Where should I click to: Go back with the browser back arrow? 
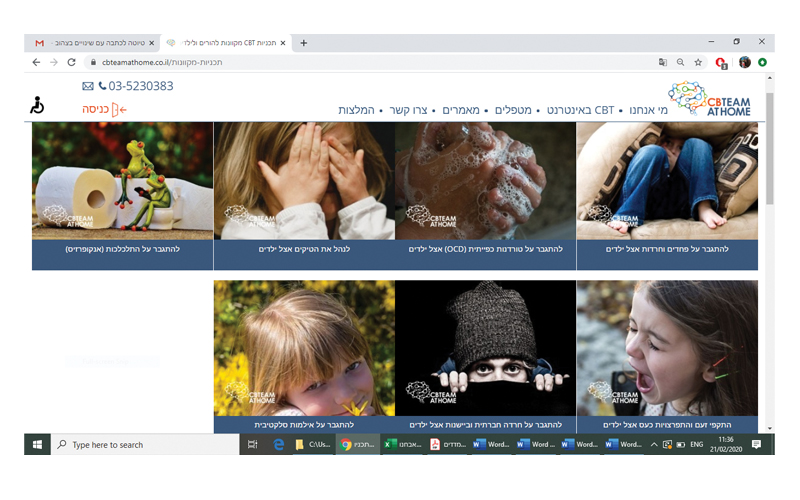coord(36,62)
